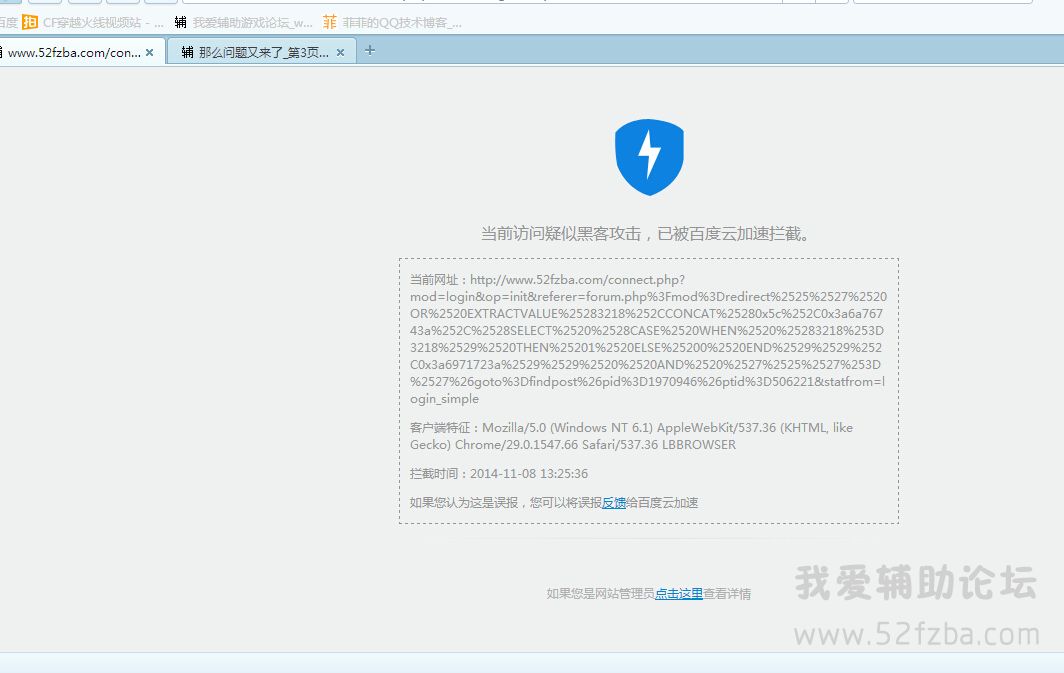The image size is (1064, 673).
Task: Click the 如果您是网站管理员 text
Action: click(600, 593)
